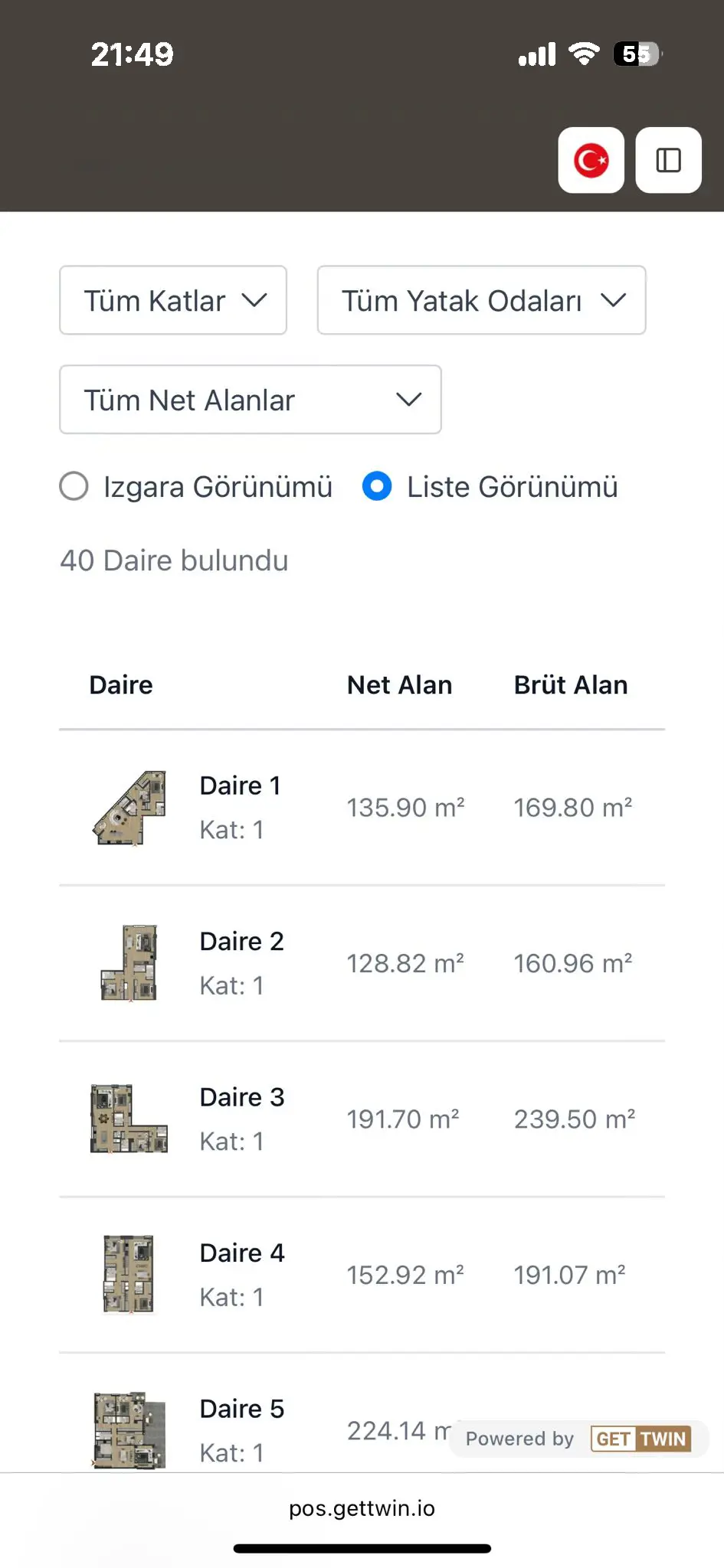Open the Tüm Yatak Odaları dropdown
This screenshot has height=1568, width=724.
click(481, 300)
